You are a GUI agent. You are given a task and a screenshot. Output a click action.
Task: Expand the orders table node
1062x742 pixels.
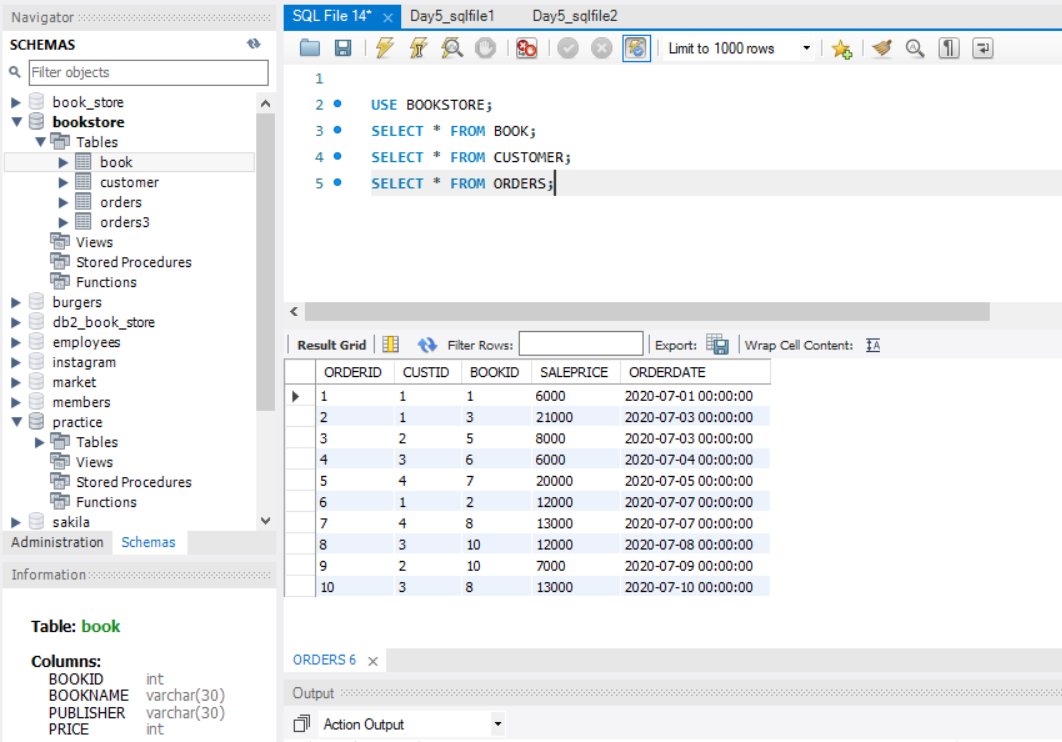(63, 202)
